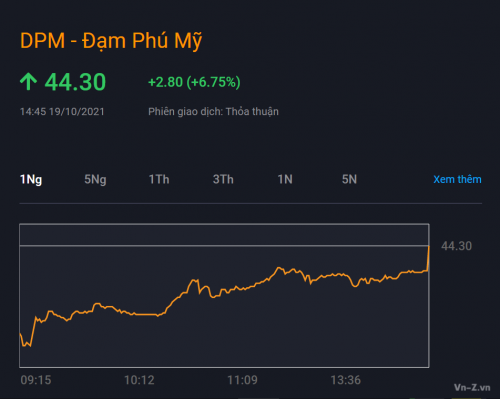The height and width of the screenshot is (399, 500).
Task: Switch to the 5Ng five-day tab
Action: 95,180
